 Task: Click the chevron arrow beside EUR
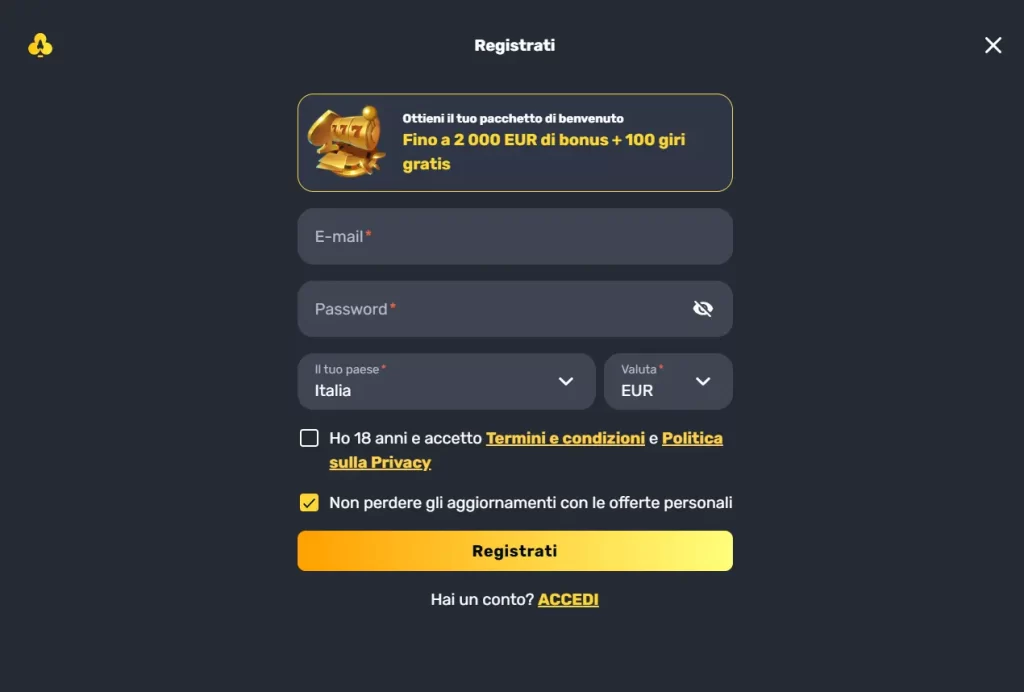click(x=703, y=381)
